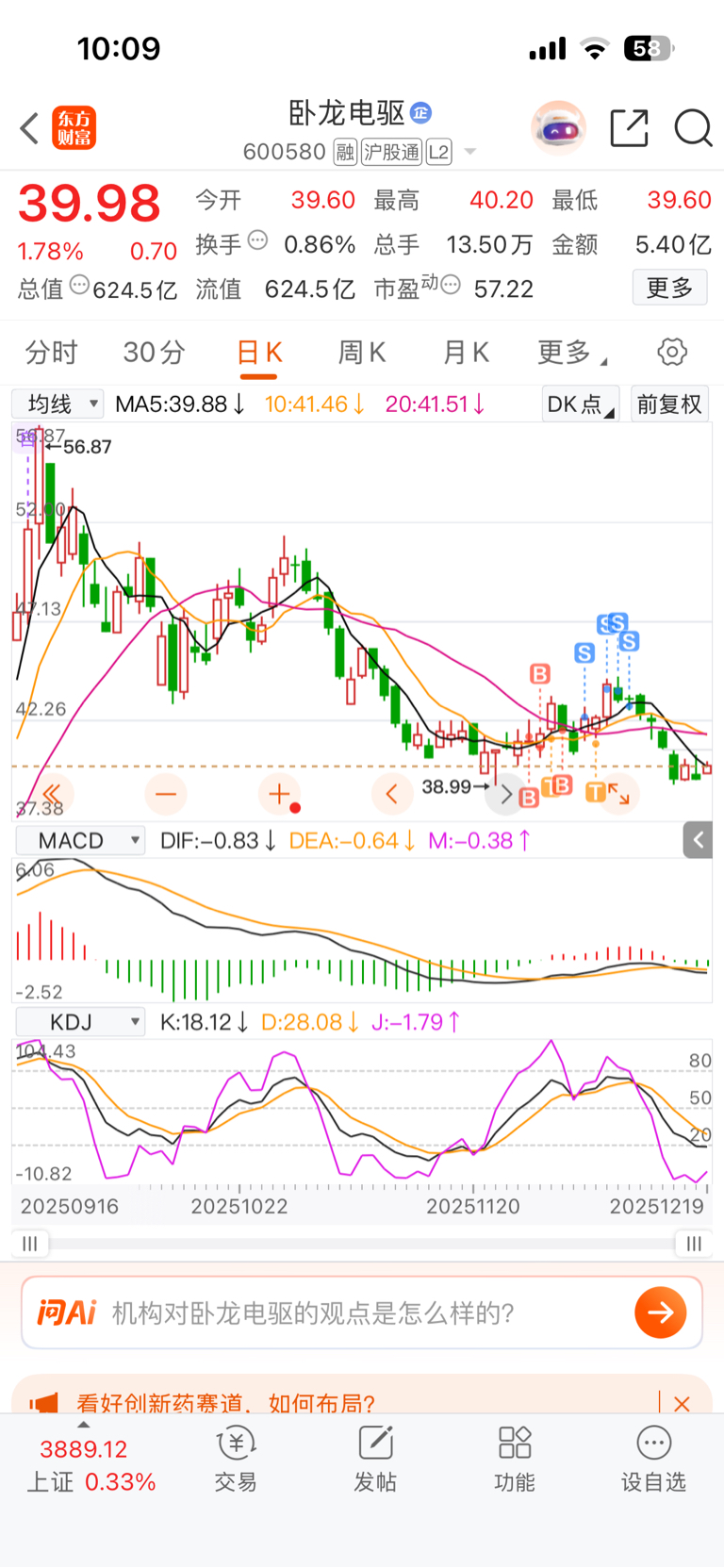The image size is (724, 1568).
Task: Open the 功能 functions icon
Action: coord(515,1460)
